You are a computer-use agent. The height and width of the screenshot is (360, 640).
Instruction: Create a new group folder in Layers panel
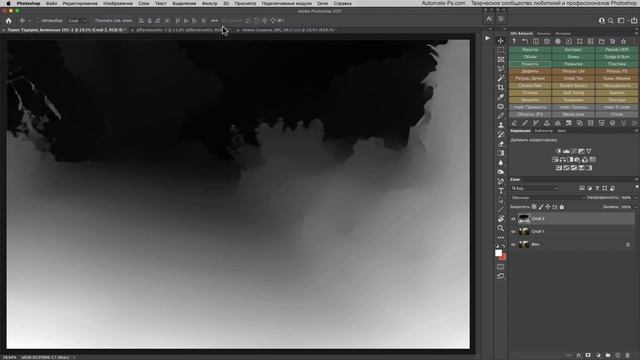pos(608,356)
